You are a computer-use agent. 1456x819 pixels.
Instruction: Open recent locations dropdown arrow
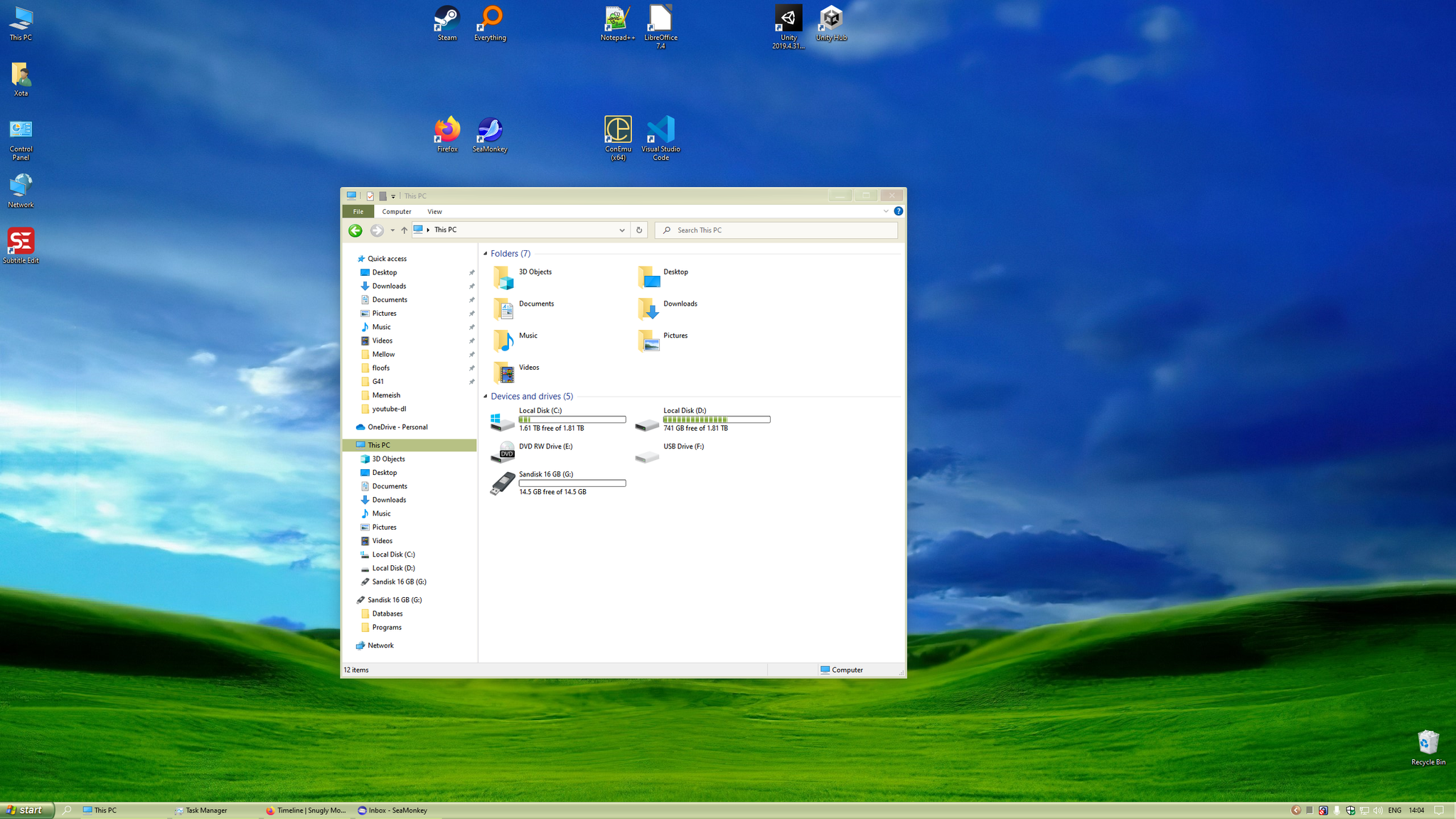(x=392, y=230)
